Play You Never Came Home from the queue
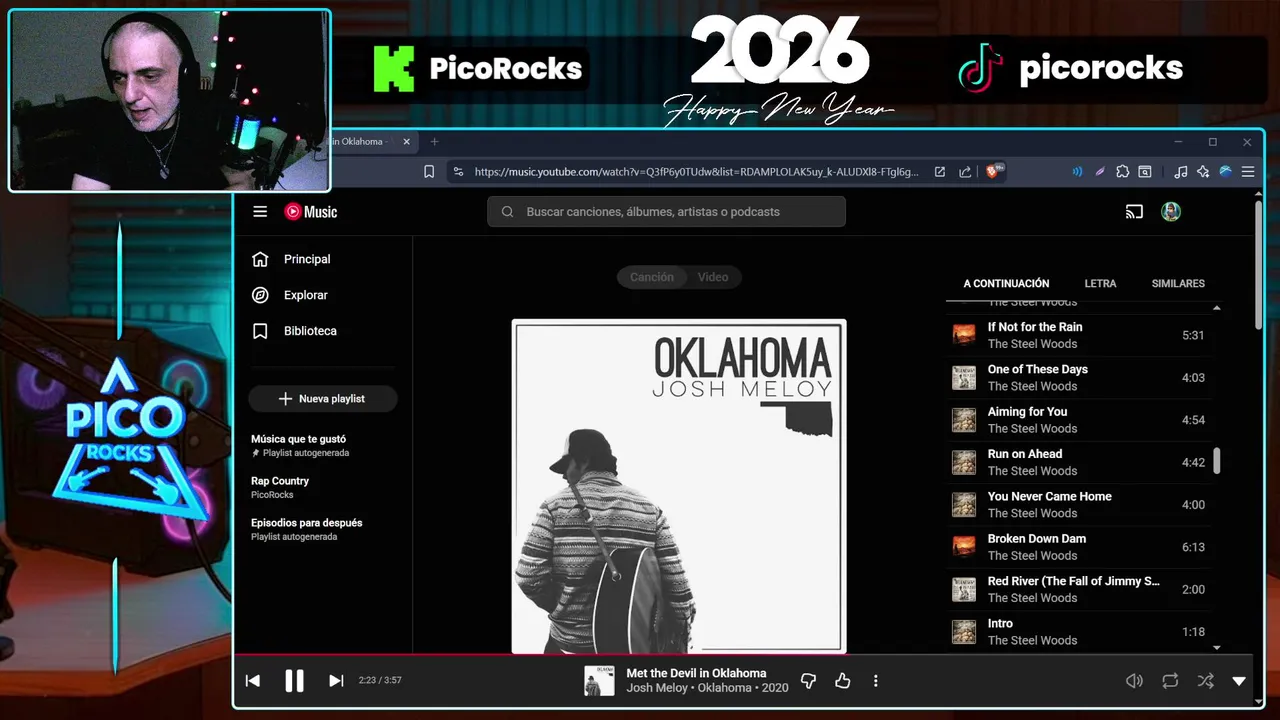Screen dimensions: 1280x720 click(1080, 505)
